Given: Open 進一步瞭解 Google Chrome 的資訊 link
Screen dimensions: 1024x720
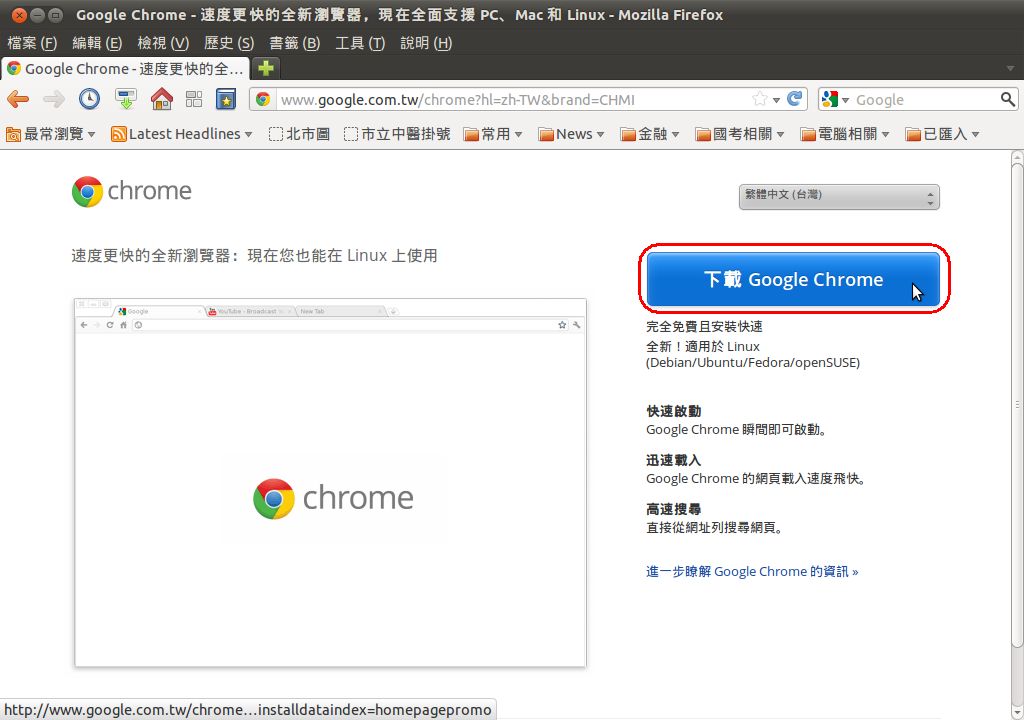Looking at the screenshot, I should click(x=752, y=572).
